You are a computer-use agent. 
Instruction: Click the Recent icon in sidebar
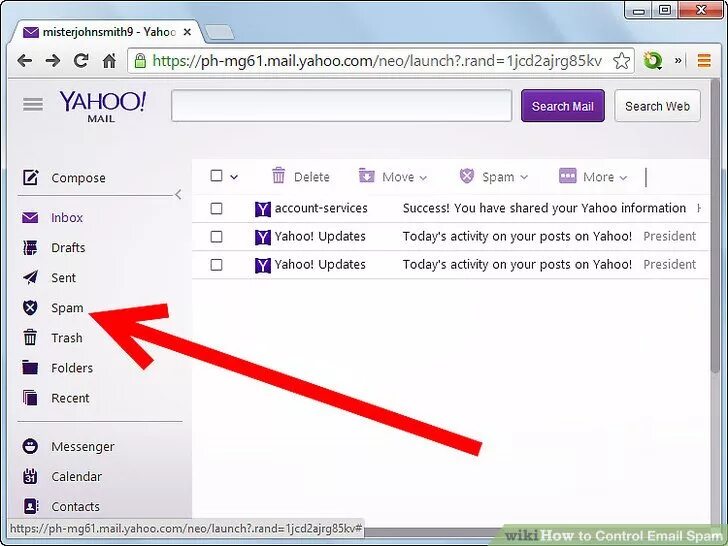coord(30,398)
